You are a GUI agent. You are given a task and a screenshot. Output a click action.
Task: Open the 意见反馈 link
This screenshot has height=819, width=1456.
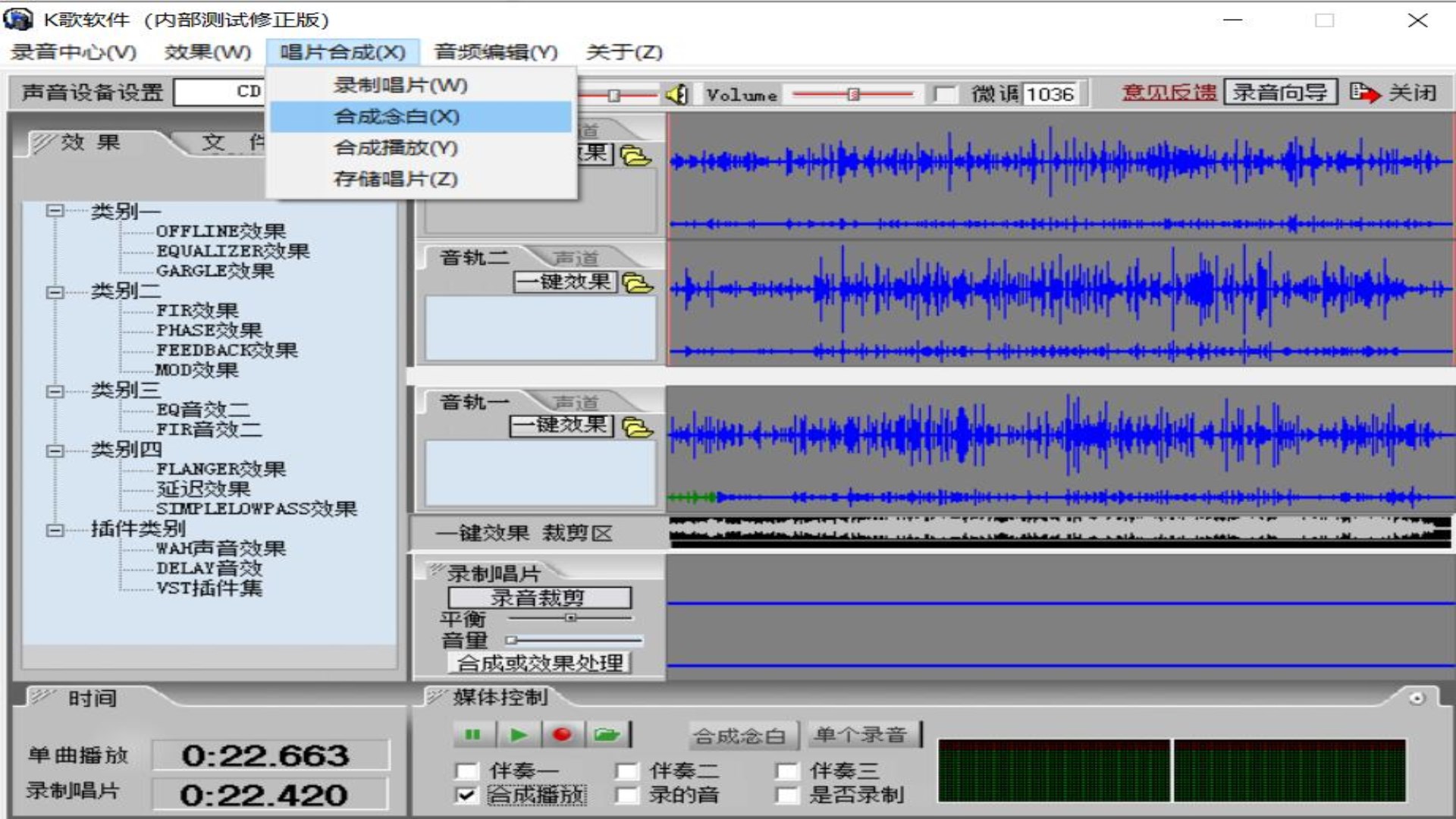(x=1169, y=93)
